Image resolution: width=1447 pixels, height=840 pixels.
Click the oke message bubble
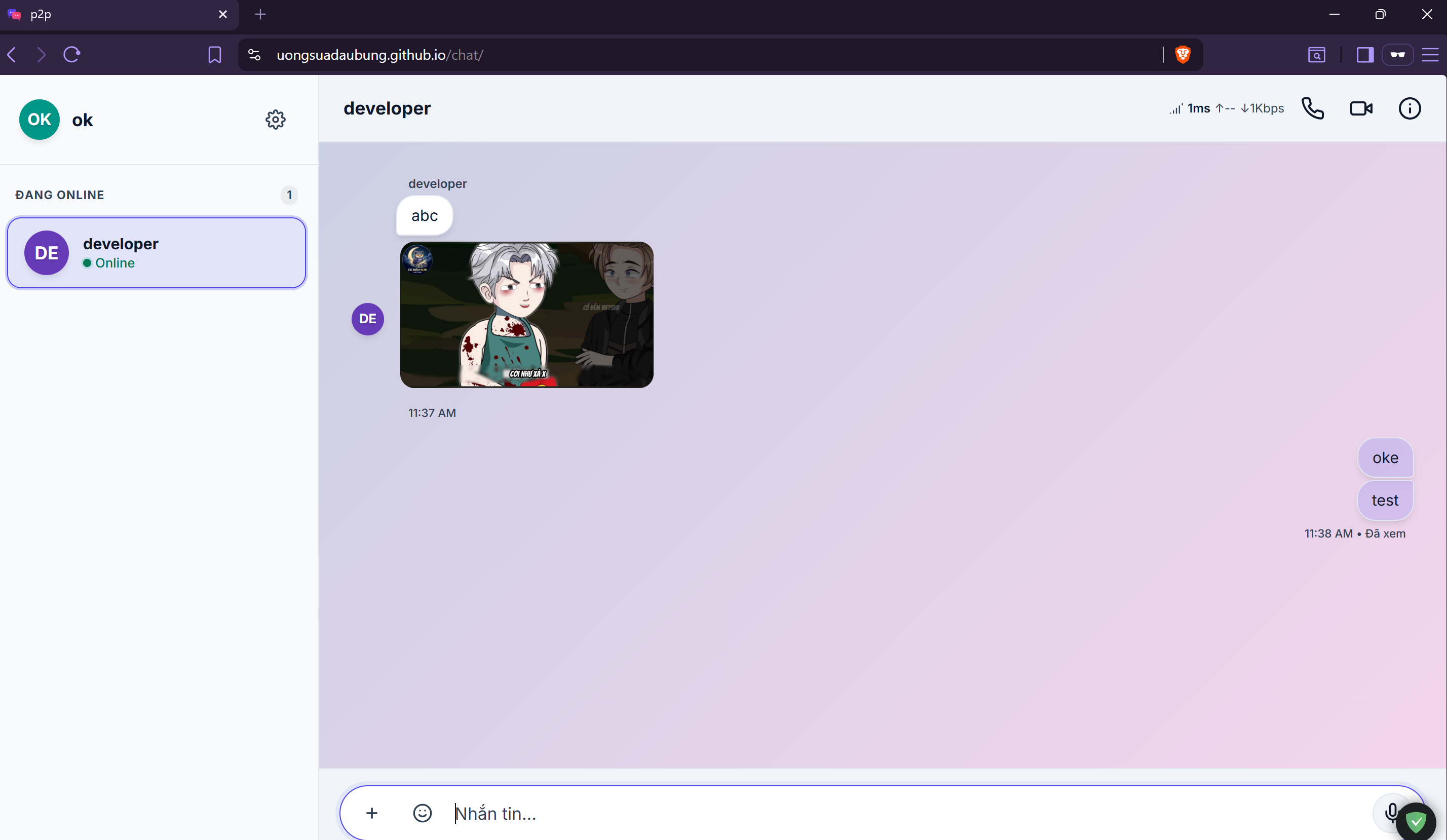coord(1385,457)
